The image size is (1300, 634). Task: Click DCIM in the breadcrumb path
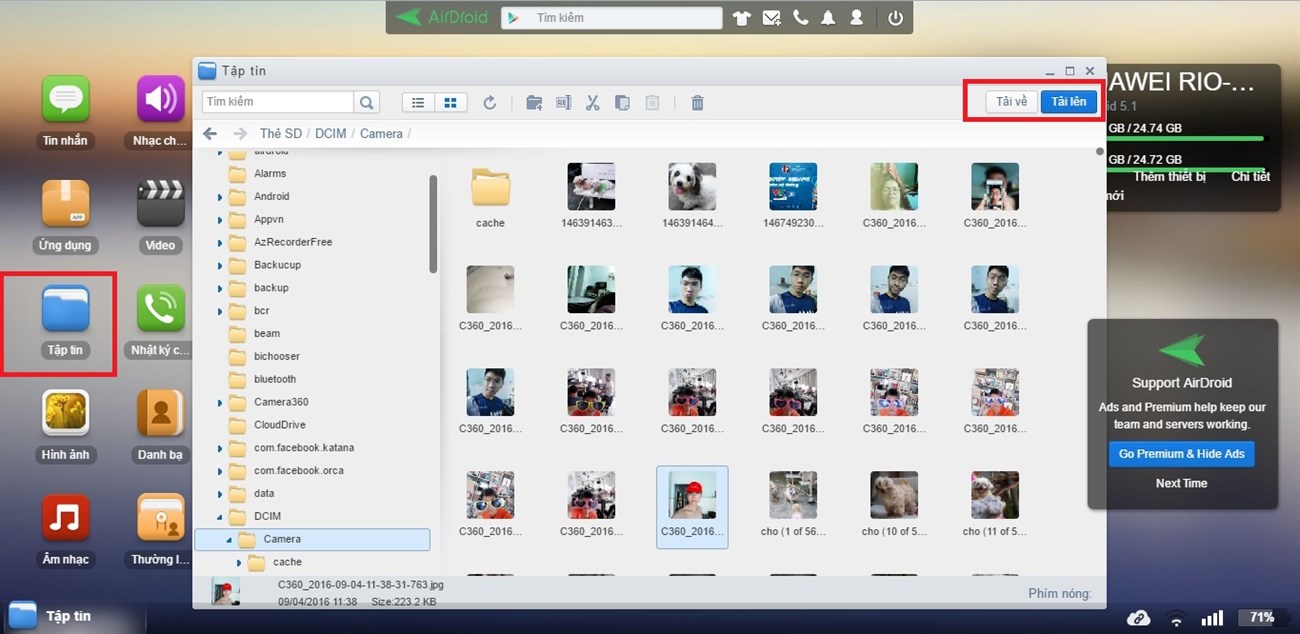pos(330,133)
